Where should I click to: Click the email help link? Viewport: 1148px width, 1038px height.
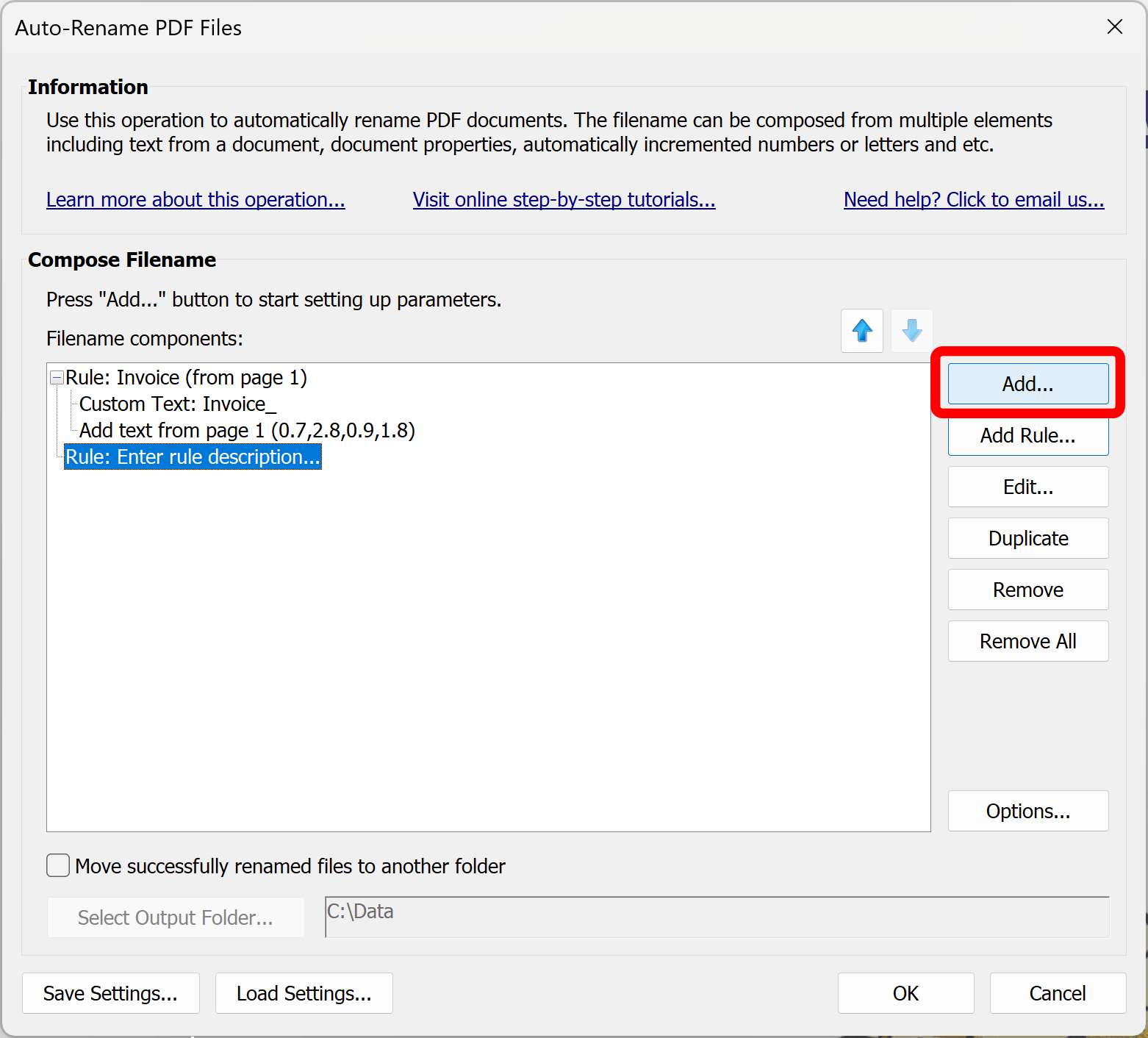click(973, 199)
